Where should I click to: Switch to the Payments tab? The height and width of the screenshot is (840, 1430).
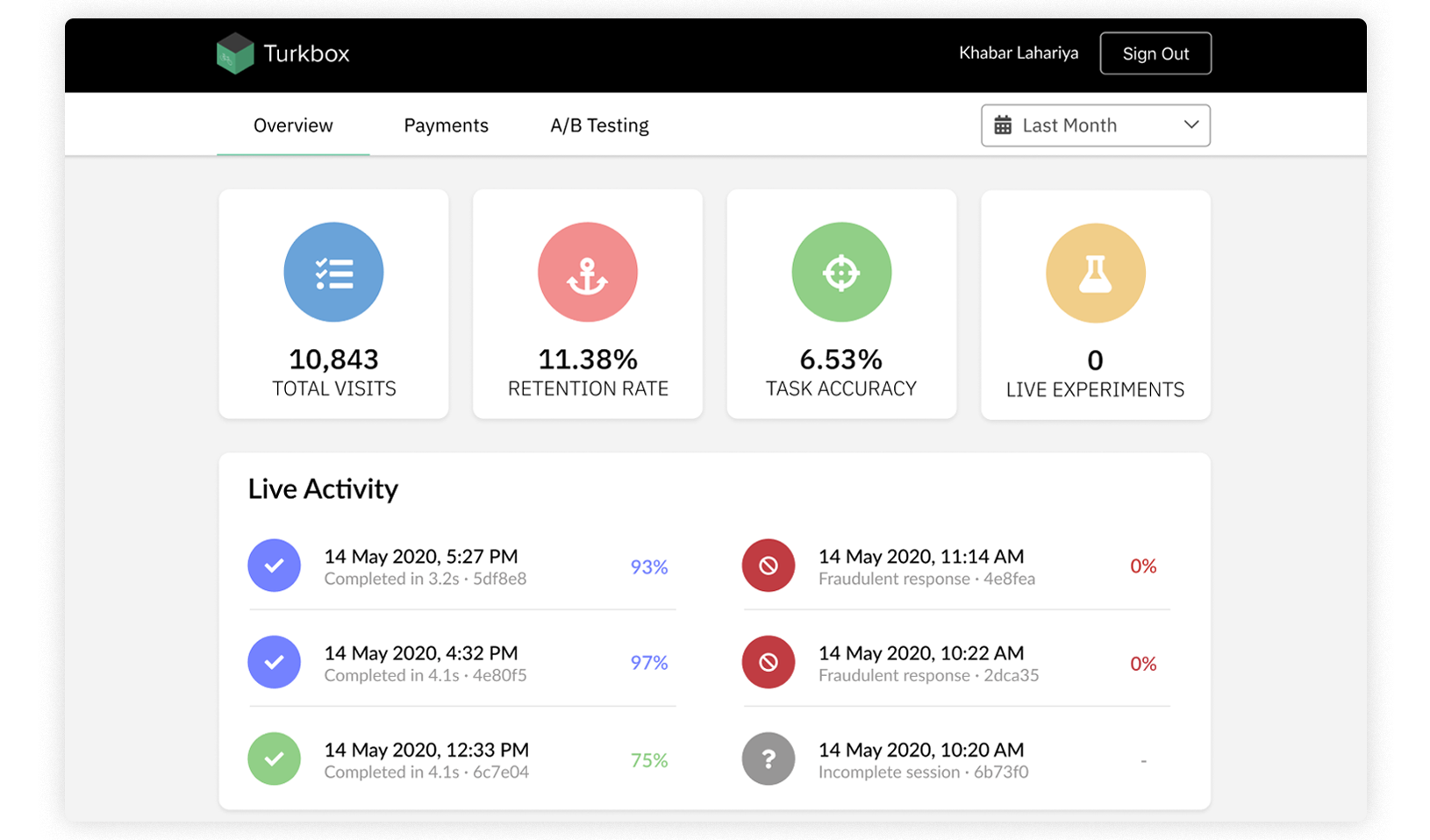446,125
